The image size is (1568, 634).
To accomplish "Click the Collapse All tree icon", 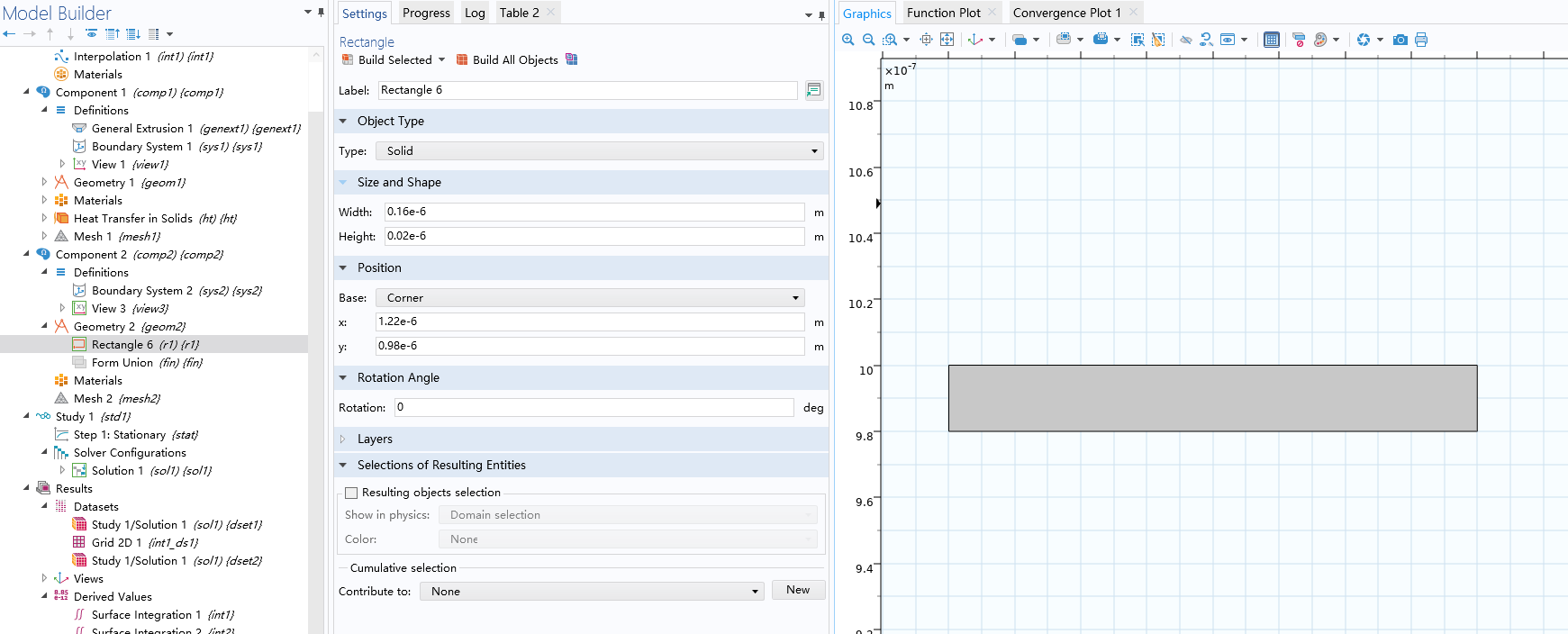I will (x=113, y=34).
